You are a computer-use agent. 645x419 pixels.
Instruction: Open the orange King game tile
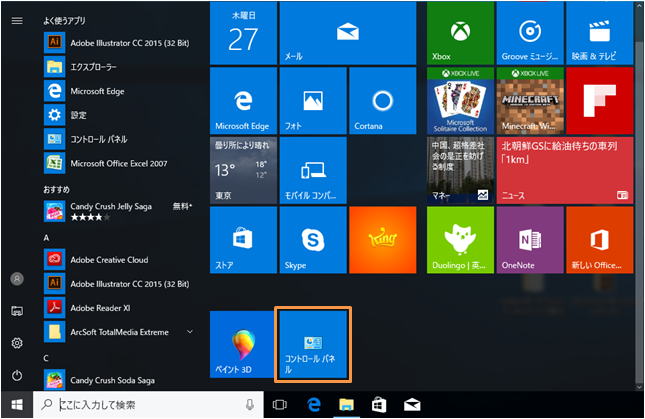383,240
